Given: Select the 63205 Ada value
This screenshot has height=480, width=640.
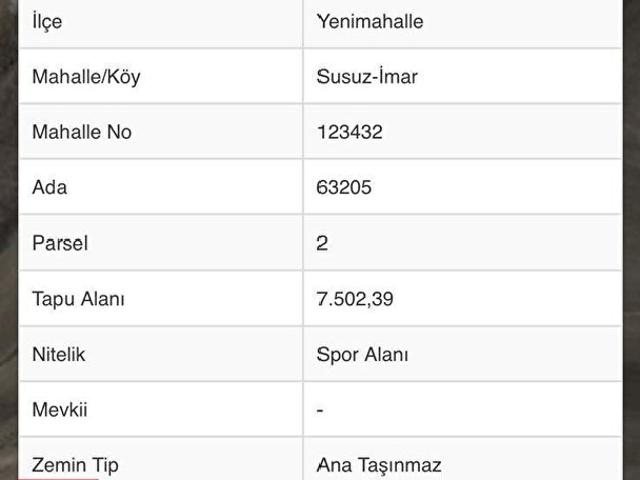Looking at the screenshot, I should 345,188.
